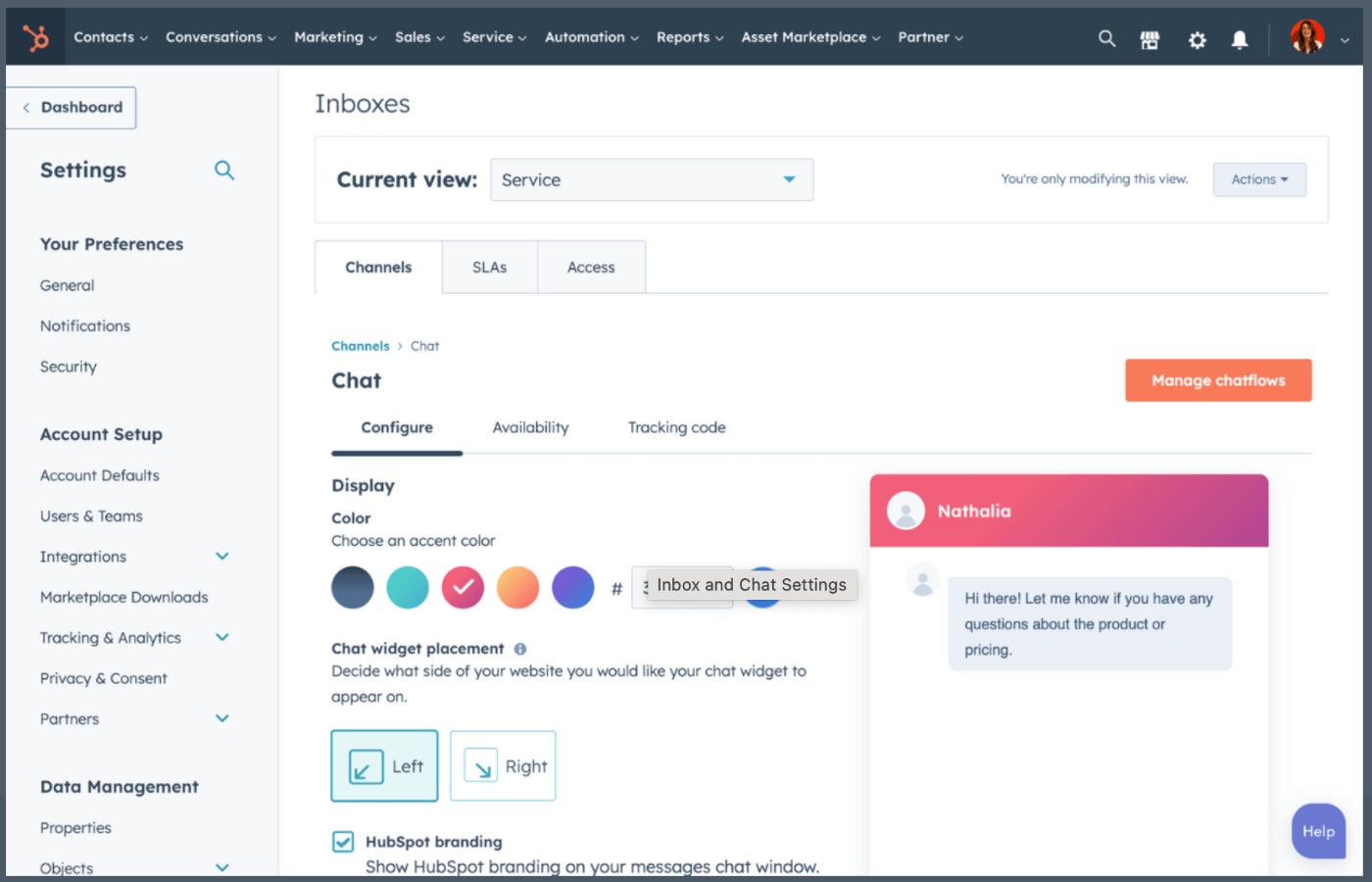Click the chat widget placement info icon
The image size is (1372, 882).
coord(520,649)
